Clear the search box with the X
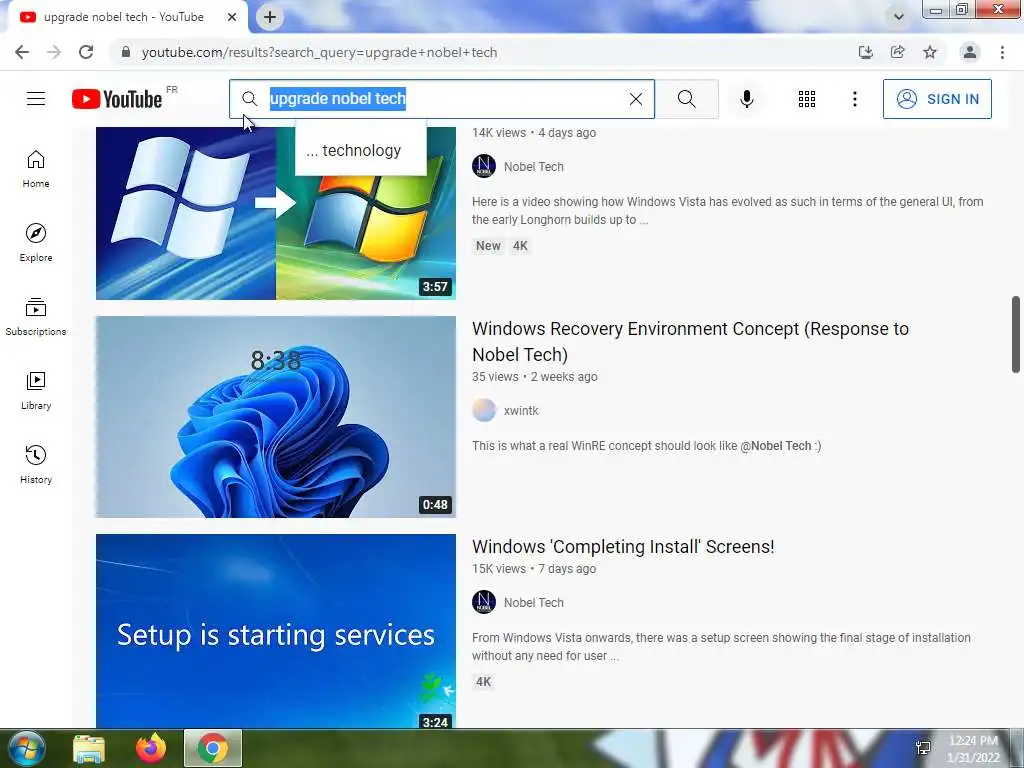 pos(635,99)
